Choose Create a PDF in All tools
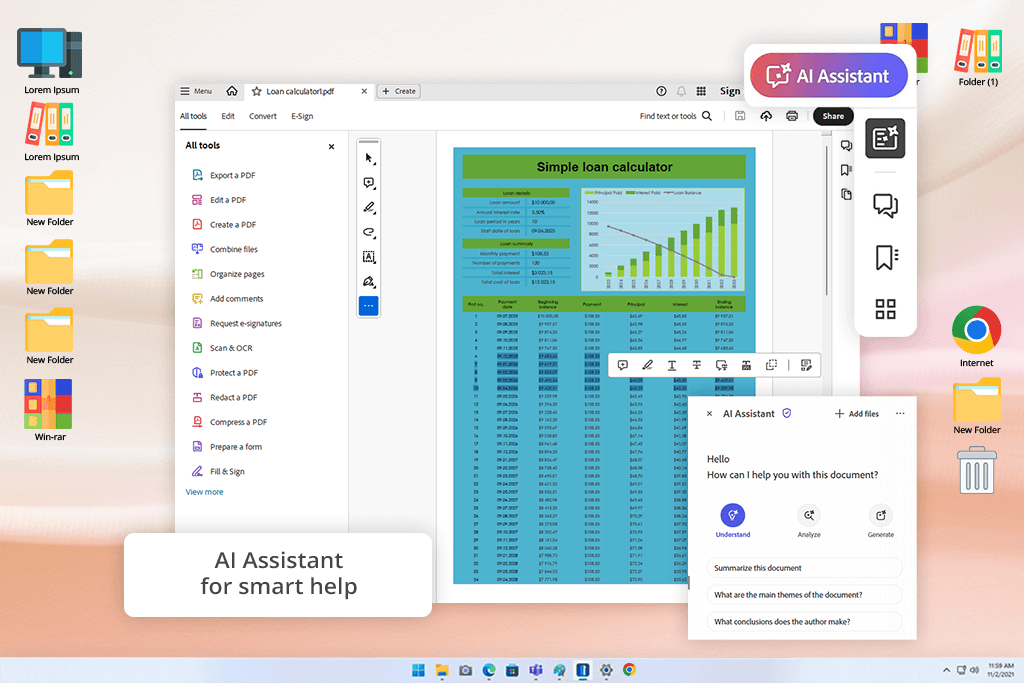The width and height of the screenshot is (1024, 683). 224,225
